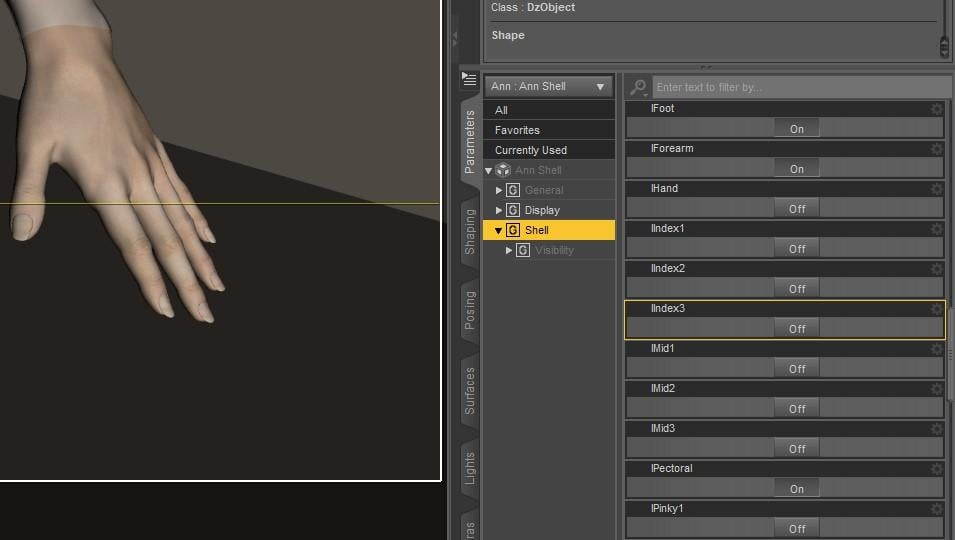Click the lIndex3 parameter label
The image size is (955, 540).
pyautogui.click(x=668, y=309)
